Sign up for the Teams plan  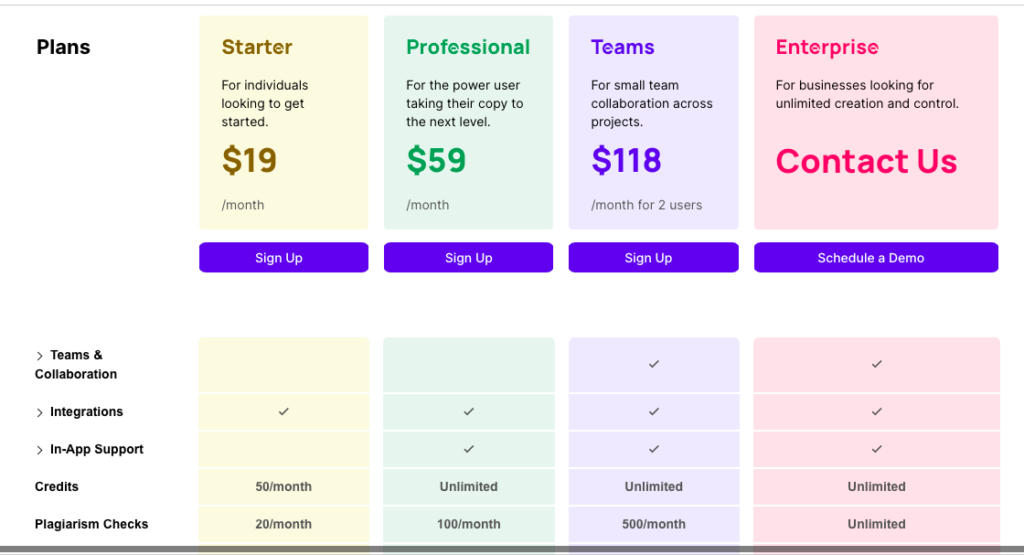tap(653, 257)
